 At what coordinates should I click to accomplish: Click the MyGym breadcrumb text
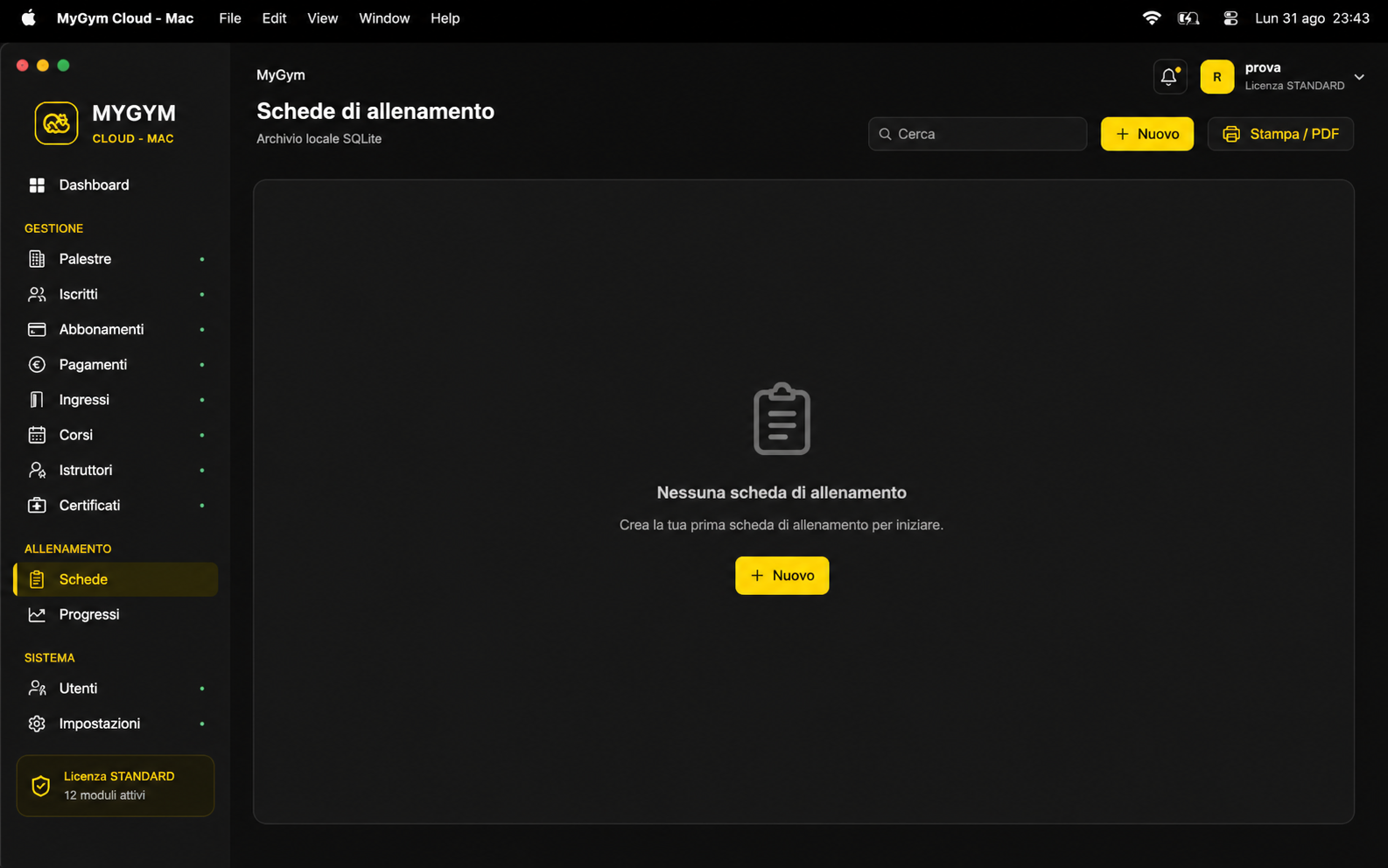pyautogui.click(x=281, y=75)
